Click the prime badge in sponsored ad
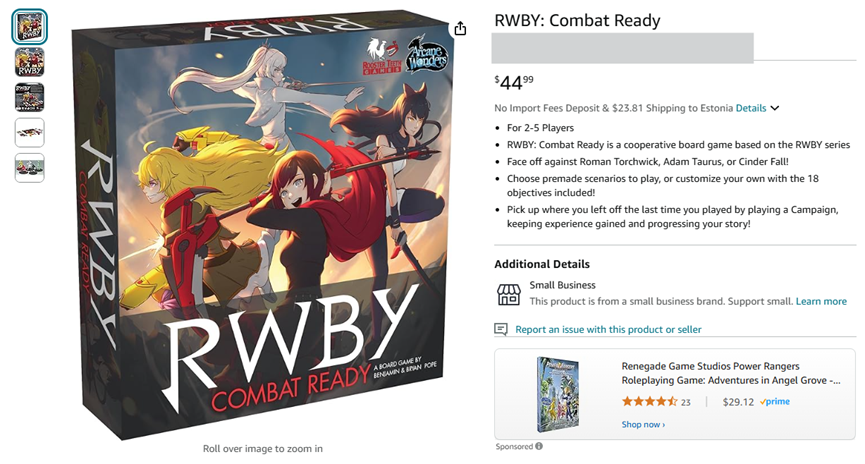The width and height of the screenshot is (865, 464). [775, 402]
